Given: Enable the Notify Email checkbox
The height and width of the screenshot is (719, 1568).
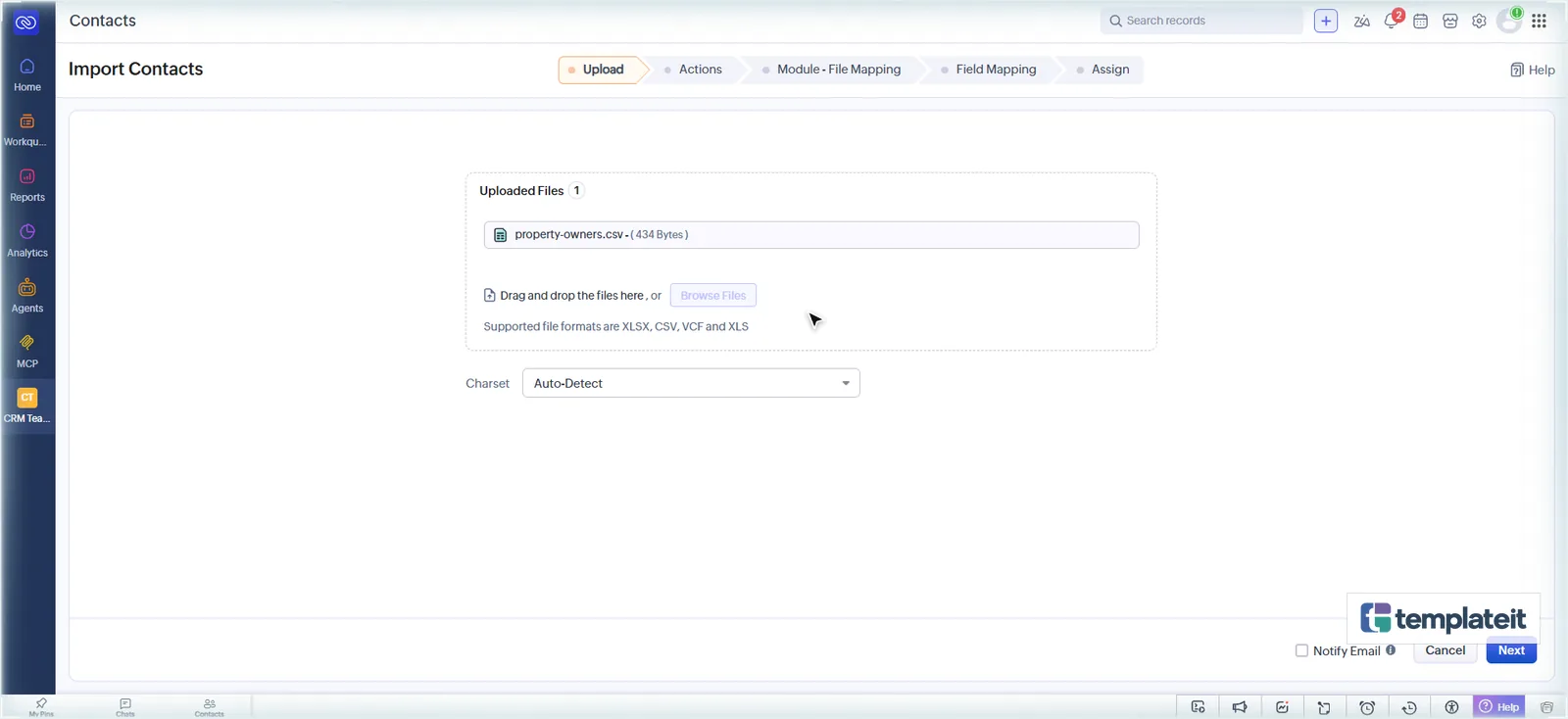Looking at the screenshot, I should click(1301, 650).
